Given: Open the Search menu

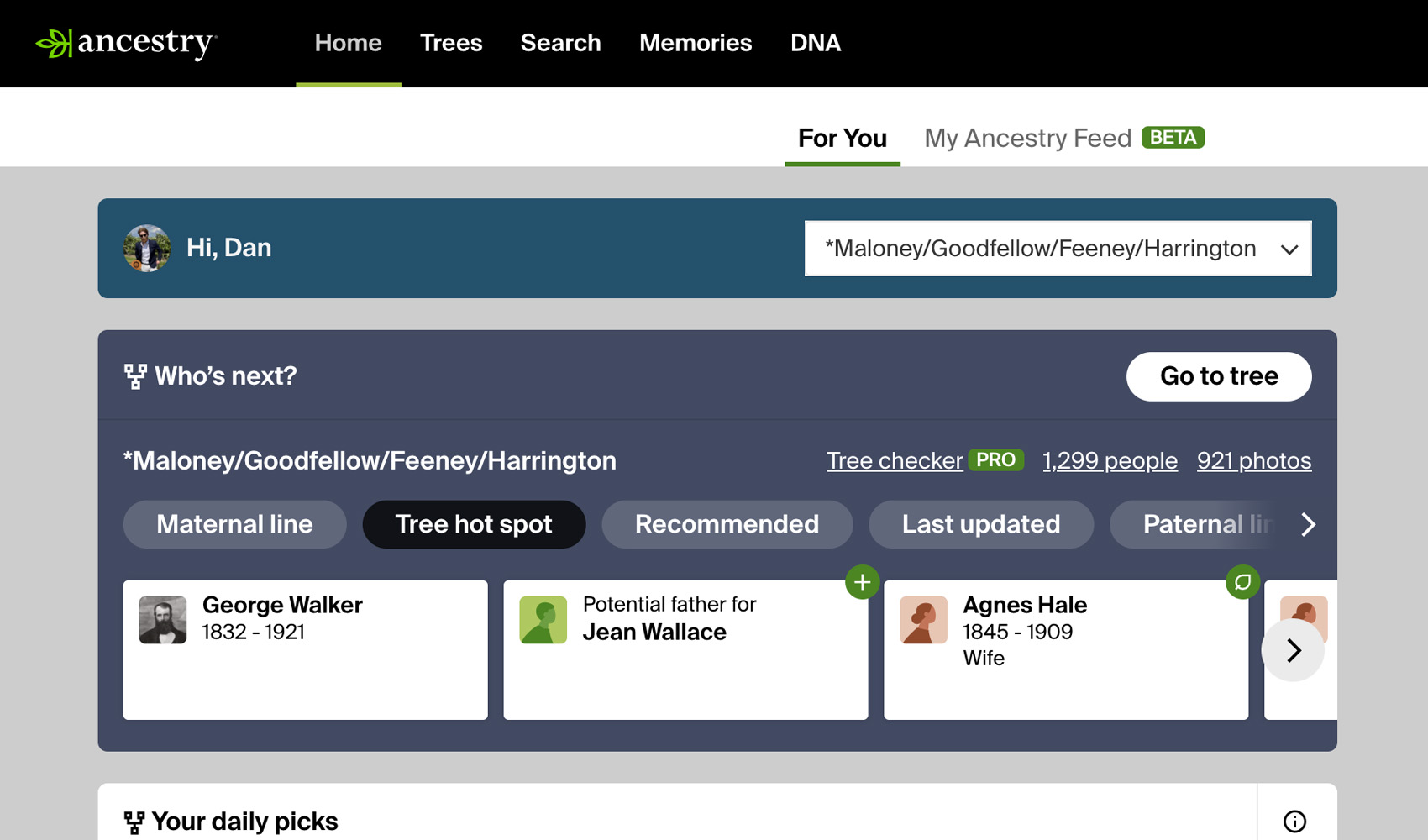Looking at the screenshot, I should point(560,43).
